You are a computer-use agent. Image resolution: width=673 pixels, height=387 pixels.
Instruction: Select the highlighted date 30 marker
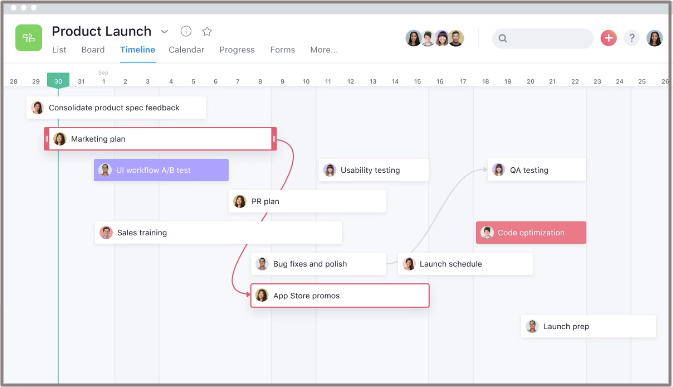point(58,81)
